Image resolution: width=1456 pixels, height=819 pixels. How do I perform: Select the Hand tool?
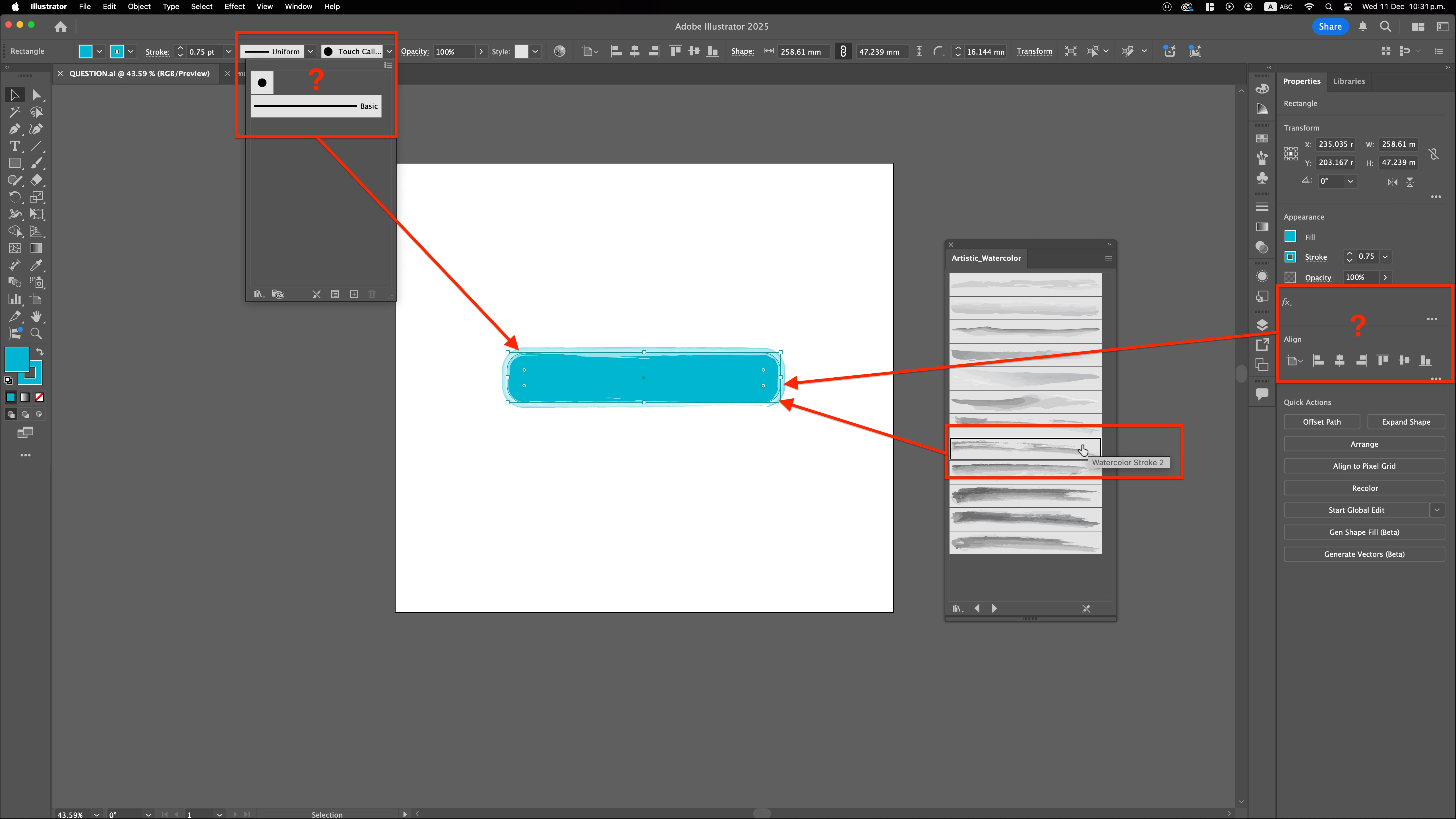(x=36, y=317)
